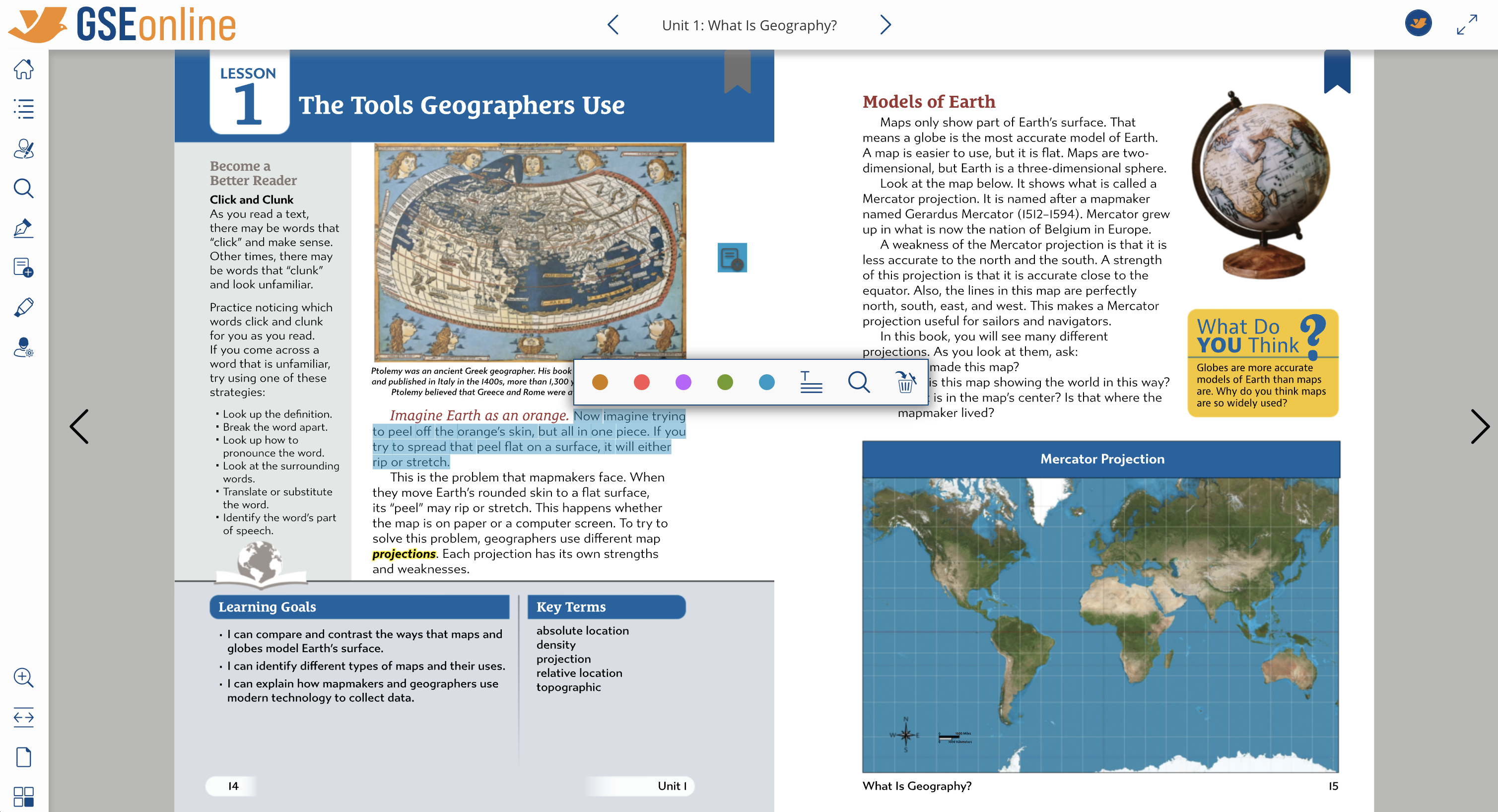Select the highlighter marker tool

click(24, 307)
